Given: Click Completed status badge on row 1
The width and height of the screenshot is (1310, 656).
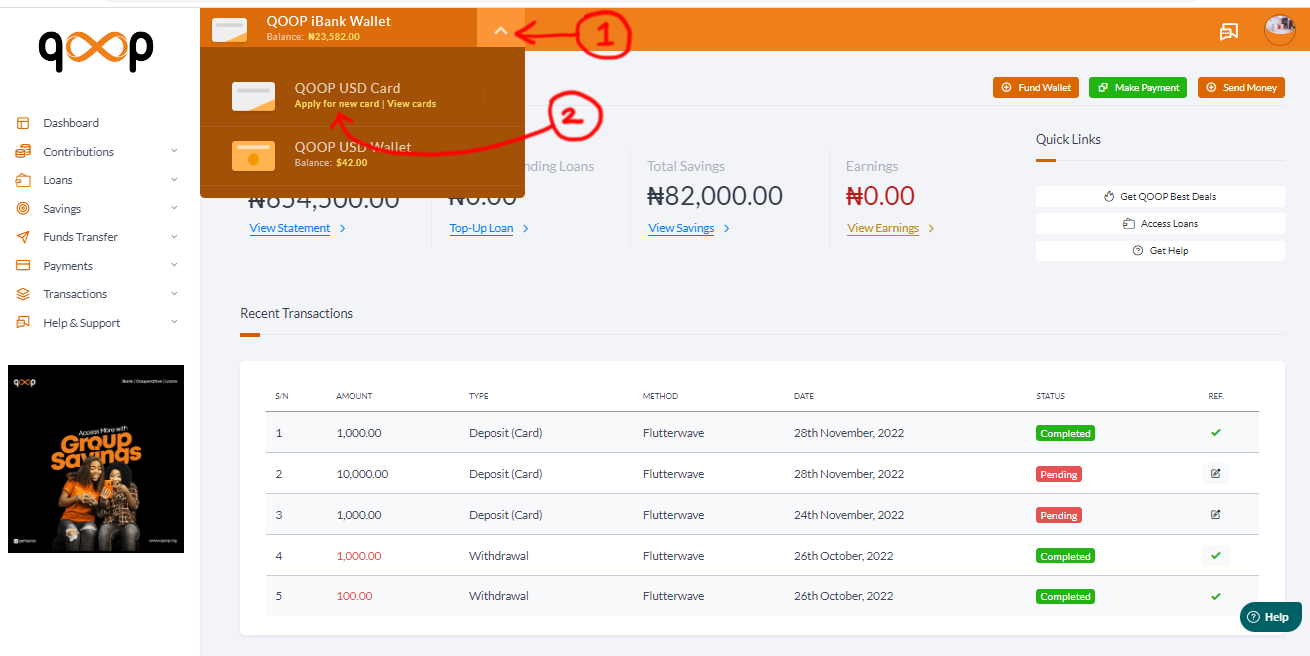Looking at the screenshot, I should click(x=1065, y=433).
